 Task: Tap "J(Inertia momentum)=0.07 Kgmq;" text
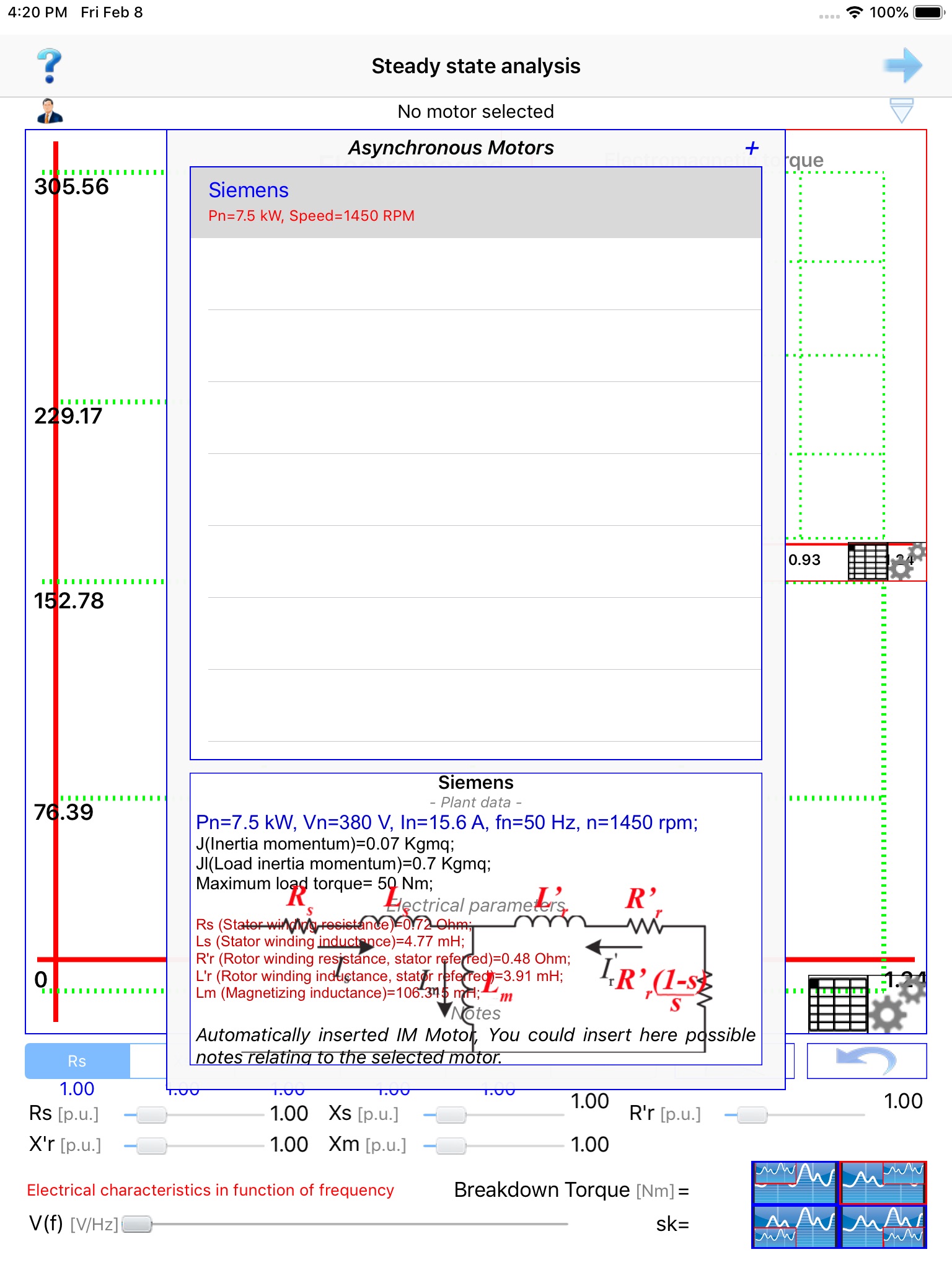click(325, 844)
